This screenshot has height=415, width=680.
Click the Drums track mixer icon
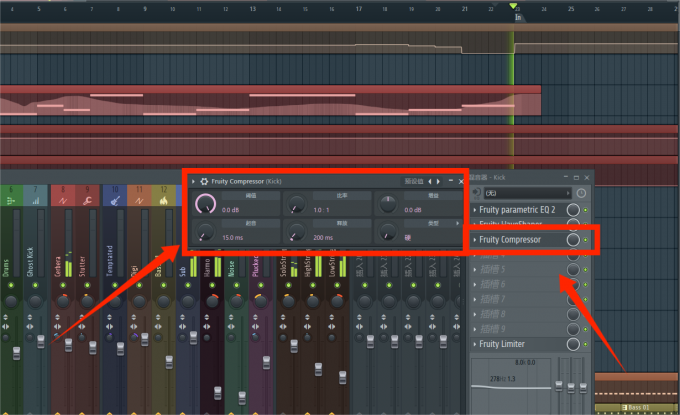11,200
